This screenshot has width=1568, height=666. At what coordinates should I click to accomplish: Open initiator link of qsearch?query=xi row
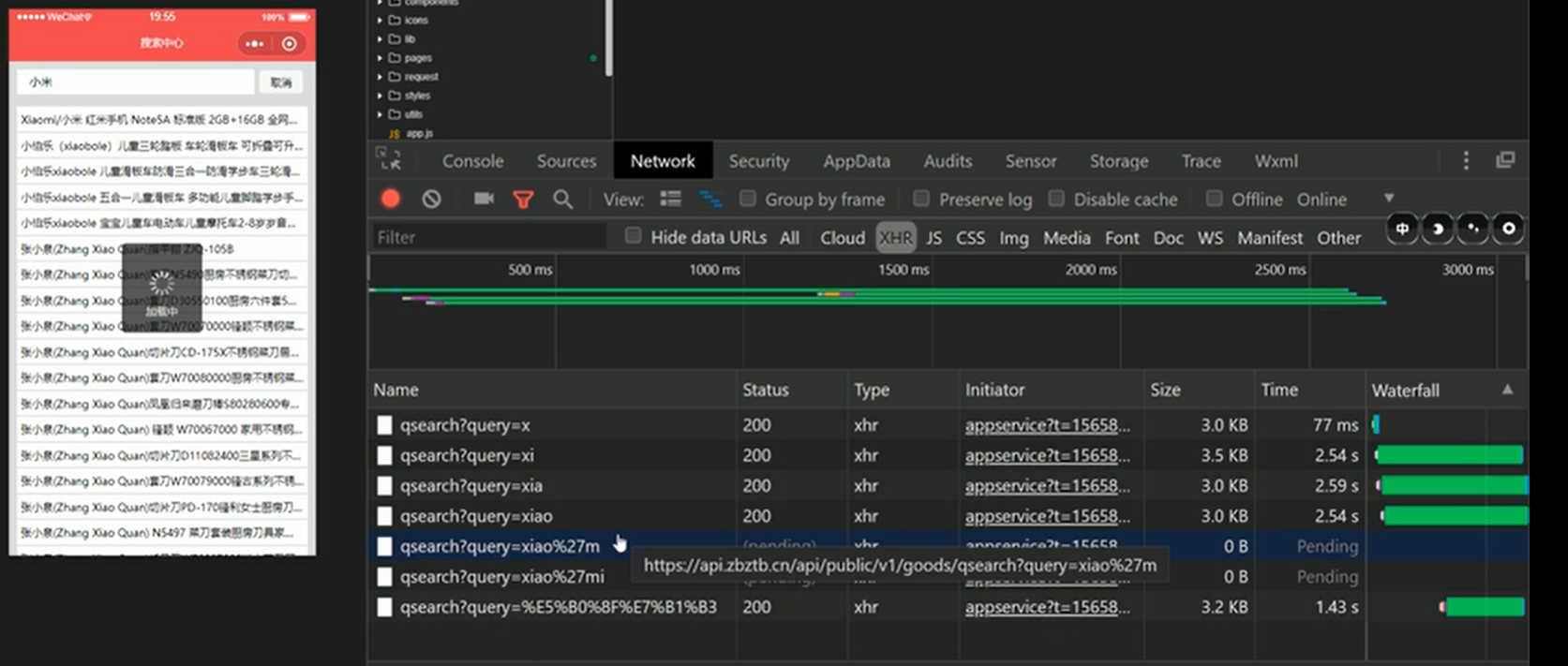point(1048,455)
